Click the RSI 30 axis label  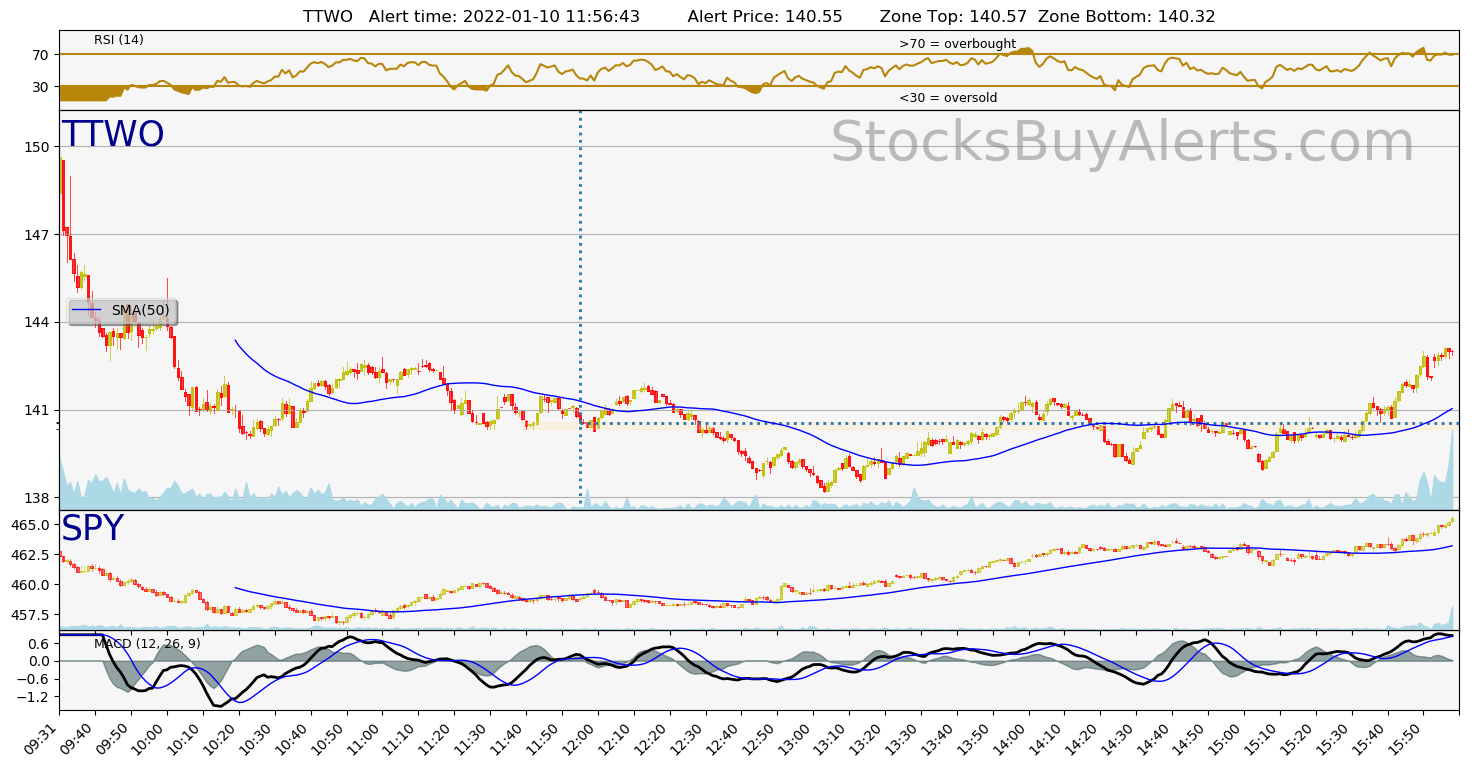41,87
